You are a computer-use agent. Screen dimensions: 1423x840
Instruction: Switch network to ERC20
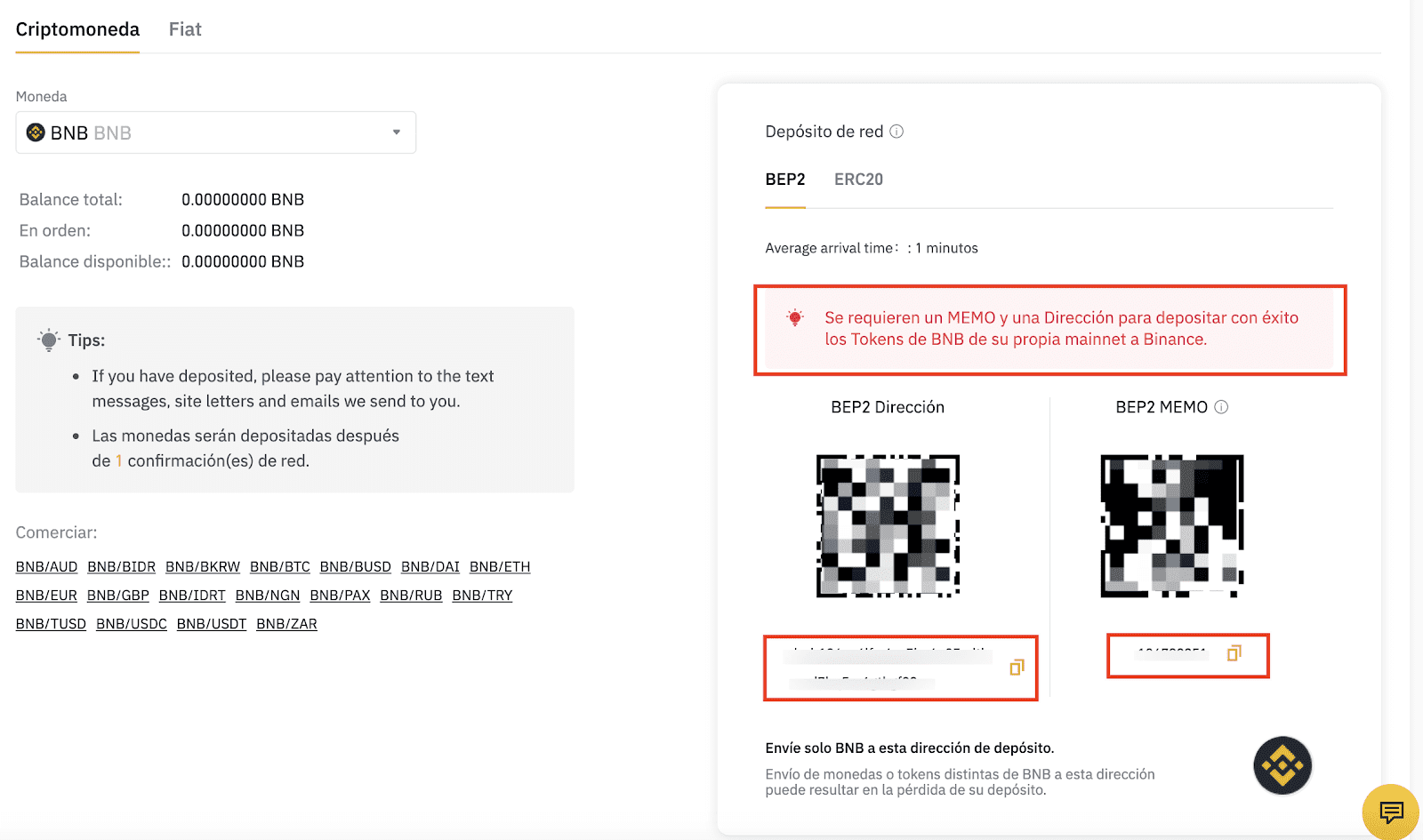tap(858, 180)
